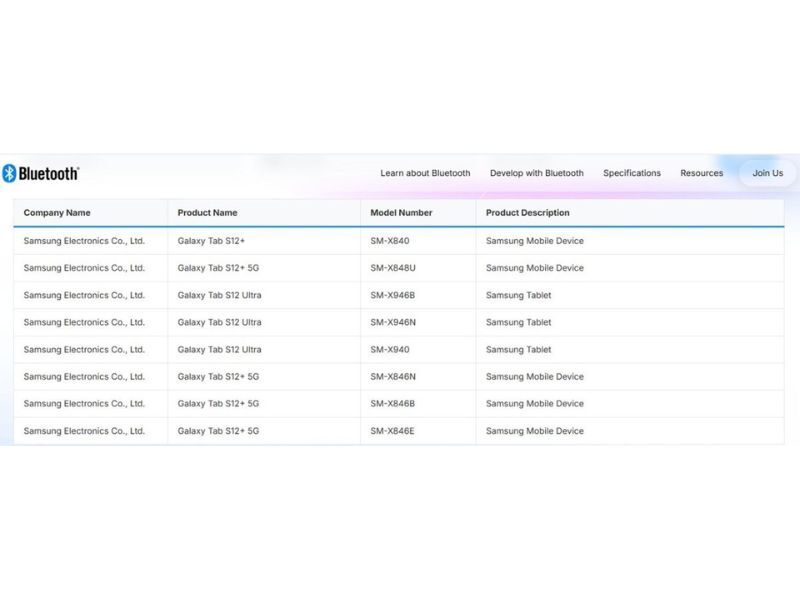Image resolution: width=800 pixels, height=600 pixels.
Task: Select model number SM-X840
Action: point(390,241)
